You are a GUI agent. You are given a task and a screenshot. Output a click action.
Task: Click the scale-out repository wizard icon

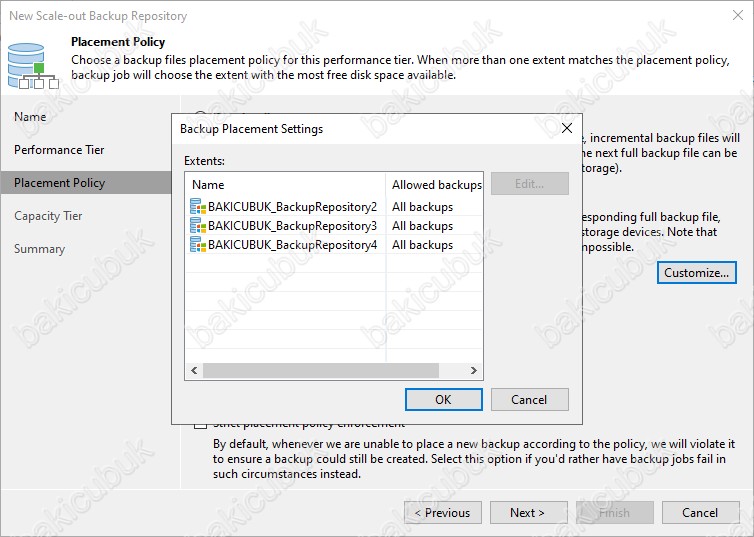(33, 66)
